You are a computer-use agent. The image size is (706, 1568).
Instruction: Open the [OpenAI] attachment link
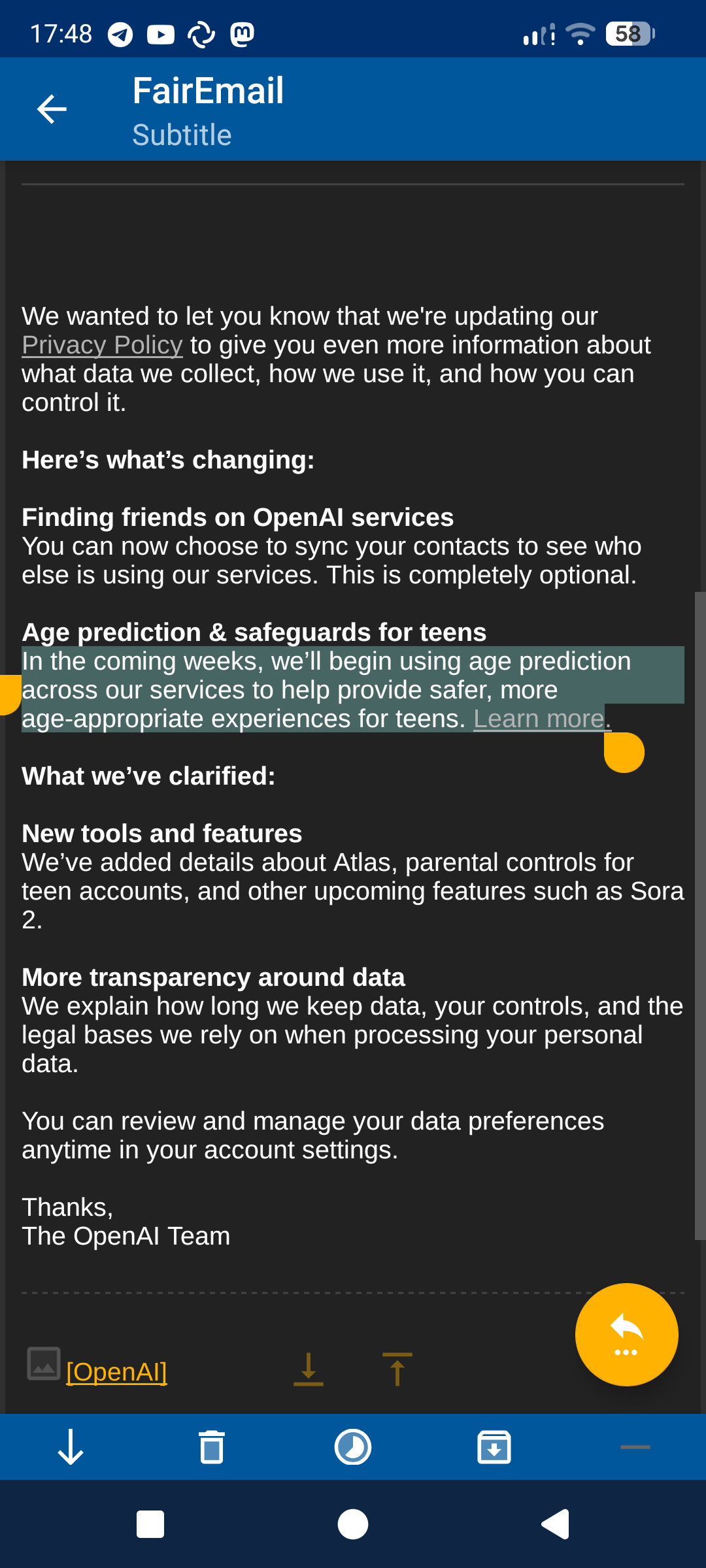pyautogui.click(x=116, y=1371)
